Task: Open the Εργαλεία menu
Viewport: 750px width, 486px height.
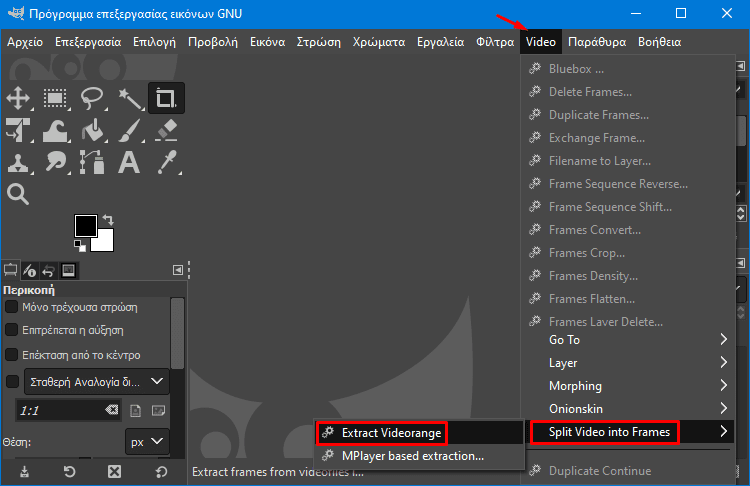Action: 441,42
